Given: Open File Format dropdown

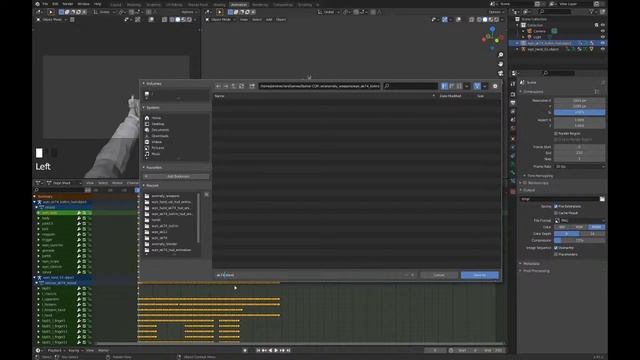Looking at the screenshot, I should click(x=580, y=220).
